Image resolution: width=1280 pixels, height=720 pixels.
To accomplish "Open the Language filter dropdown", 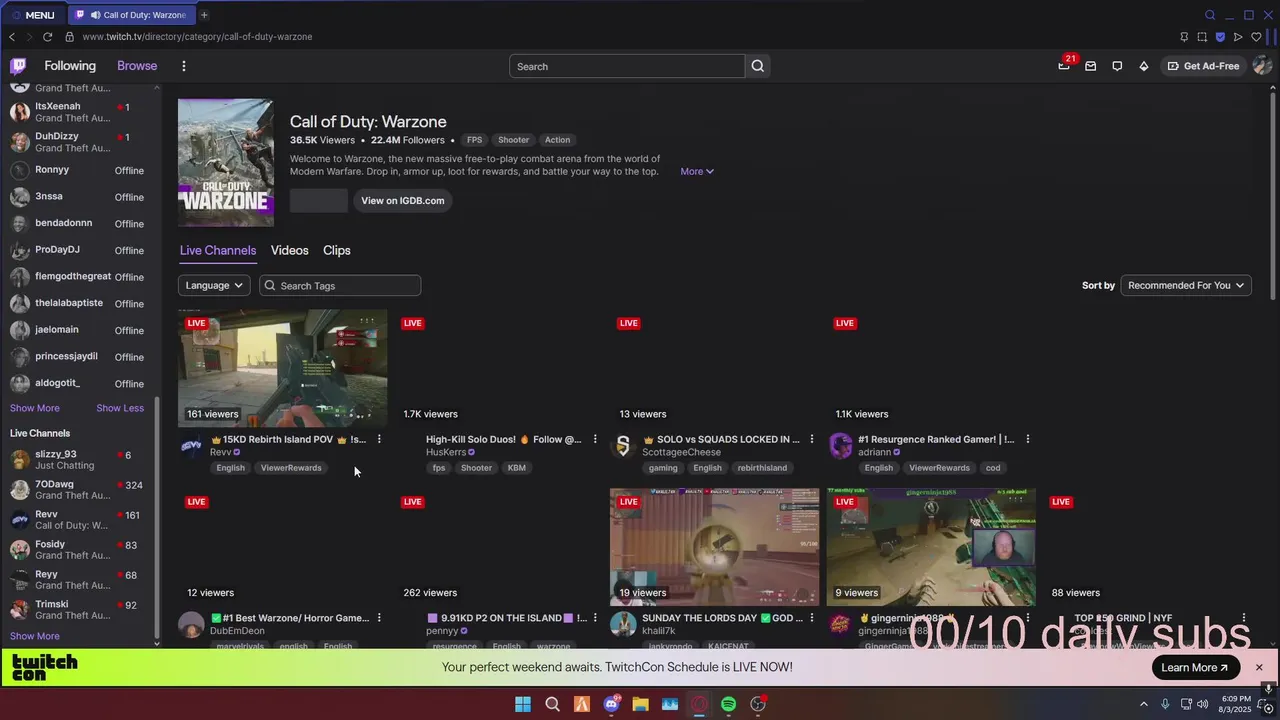I will pyautogui.click(x=214, y=286).
